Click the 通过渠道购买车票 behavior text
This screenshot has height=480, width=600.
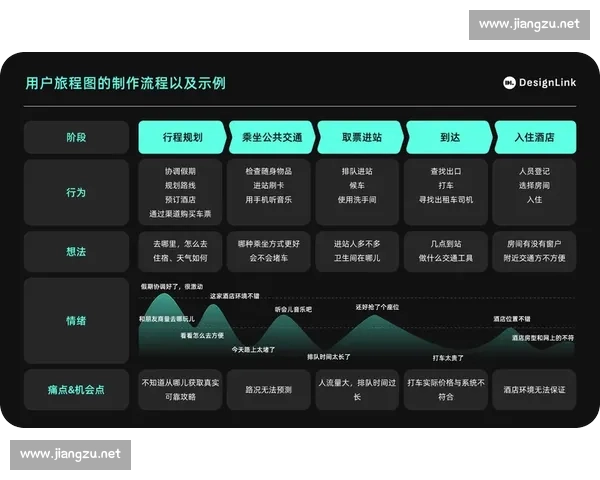point(180,214)
